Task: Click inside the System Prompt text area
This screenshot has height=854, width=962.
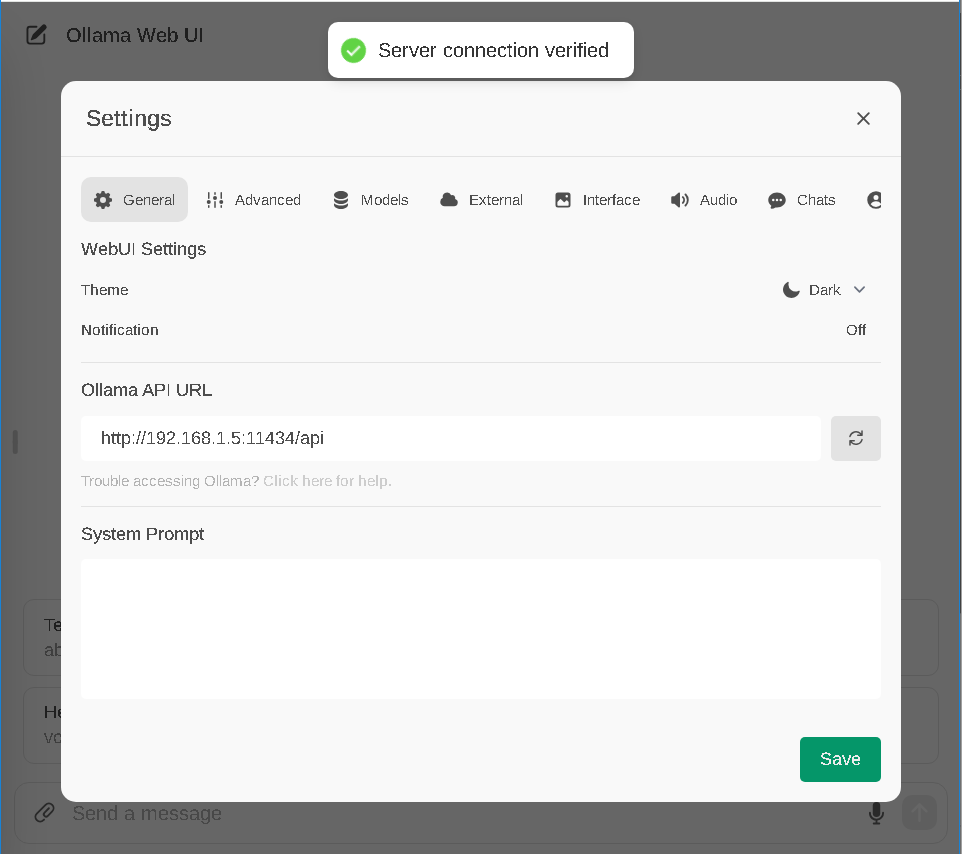Action: point(480,628)
